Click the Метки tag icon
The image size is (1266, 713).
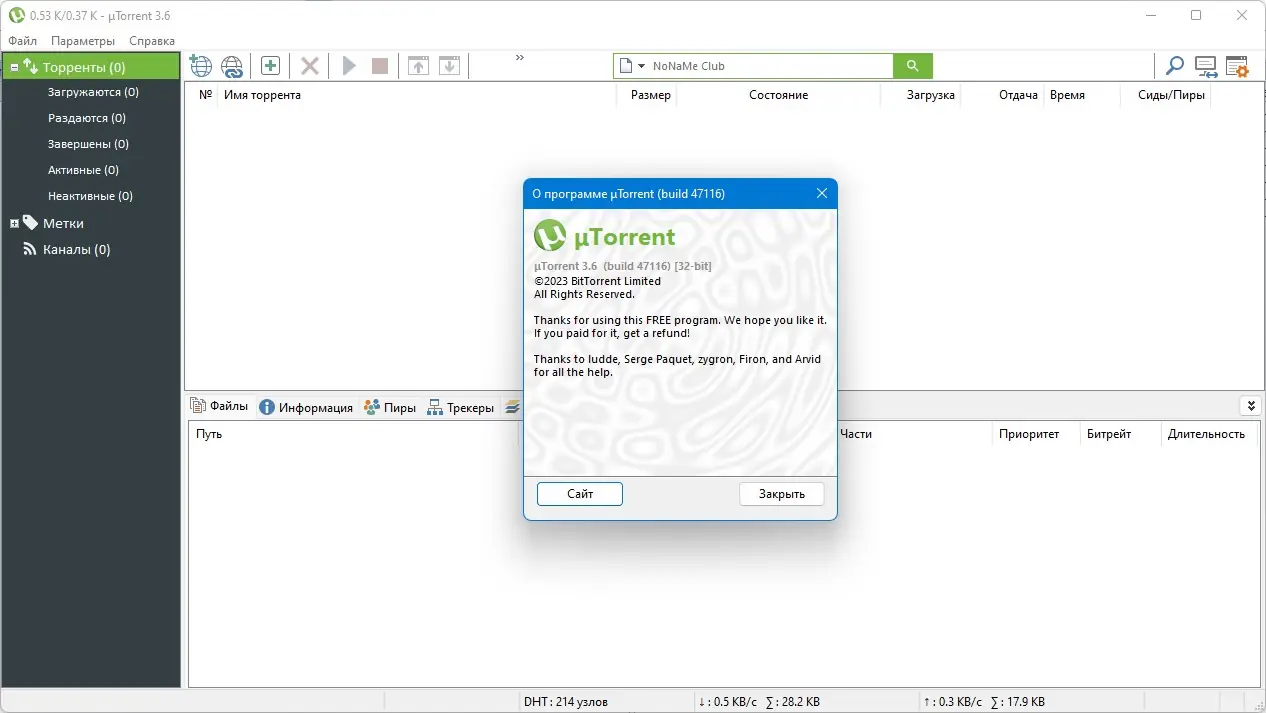(31, 223)
